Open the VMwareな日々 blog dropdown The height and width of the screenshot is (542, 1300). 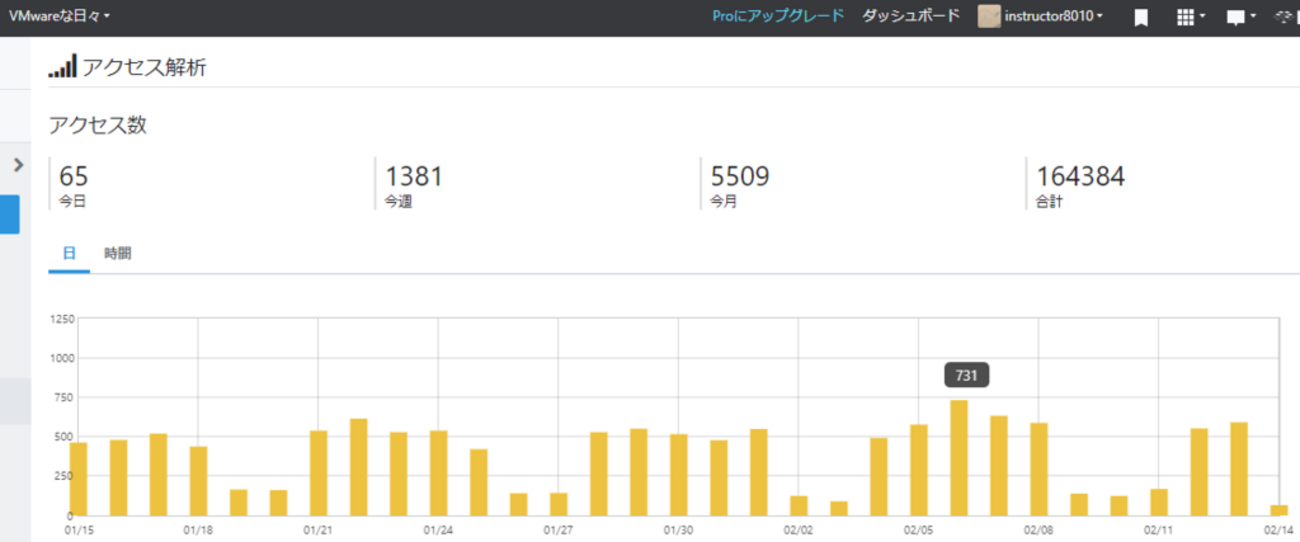coord(59,16)
